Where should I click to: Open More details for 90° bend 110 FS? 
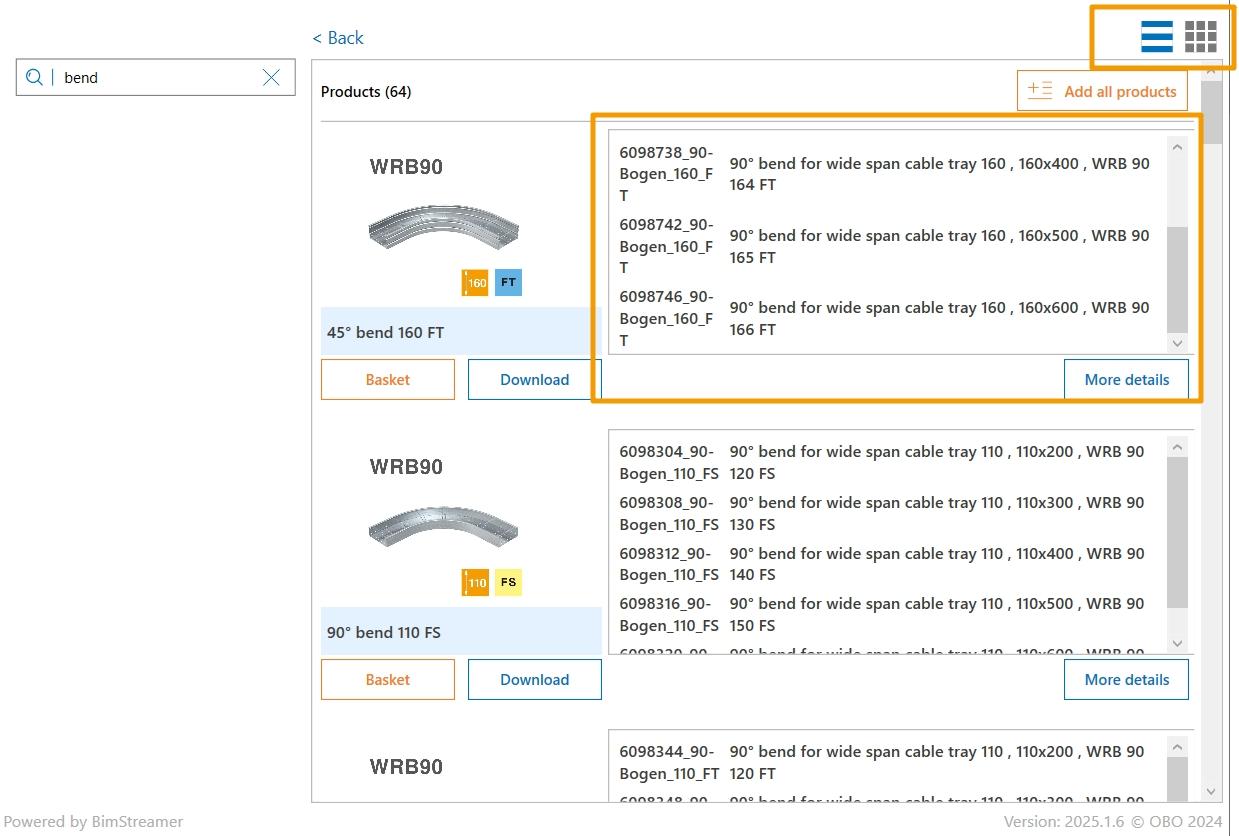1126,680
